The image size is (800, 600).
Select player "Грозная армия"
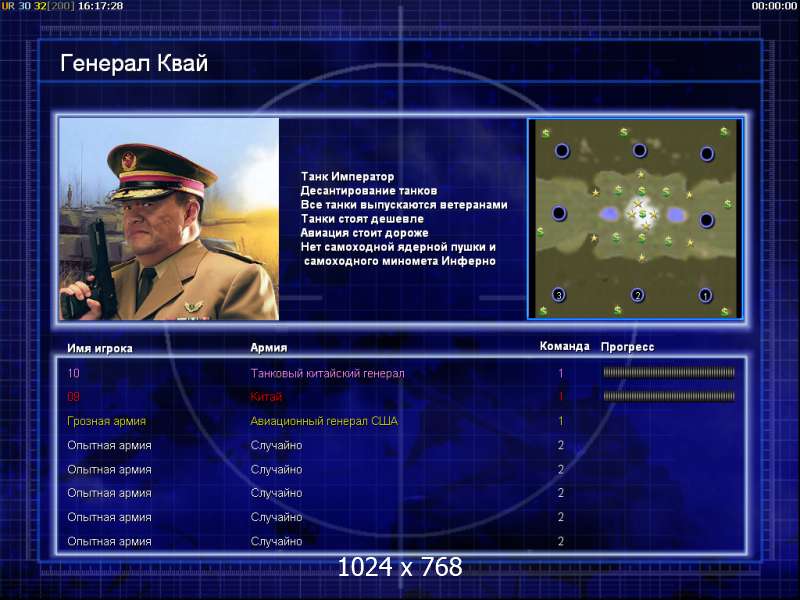107,421
